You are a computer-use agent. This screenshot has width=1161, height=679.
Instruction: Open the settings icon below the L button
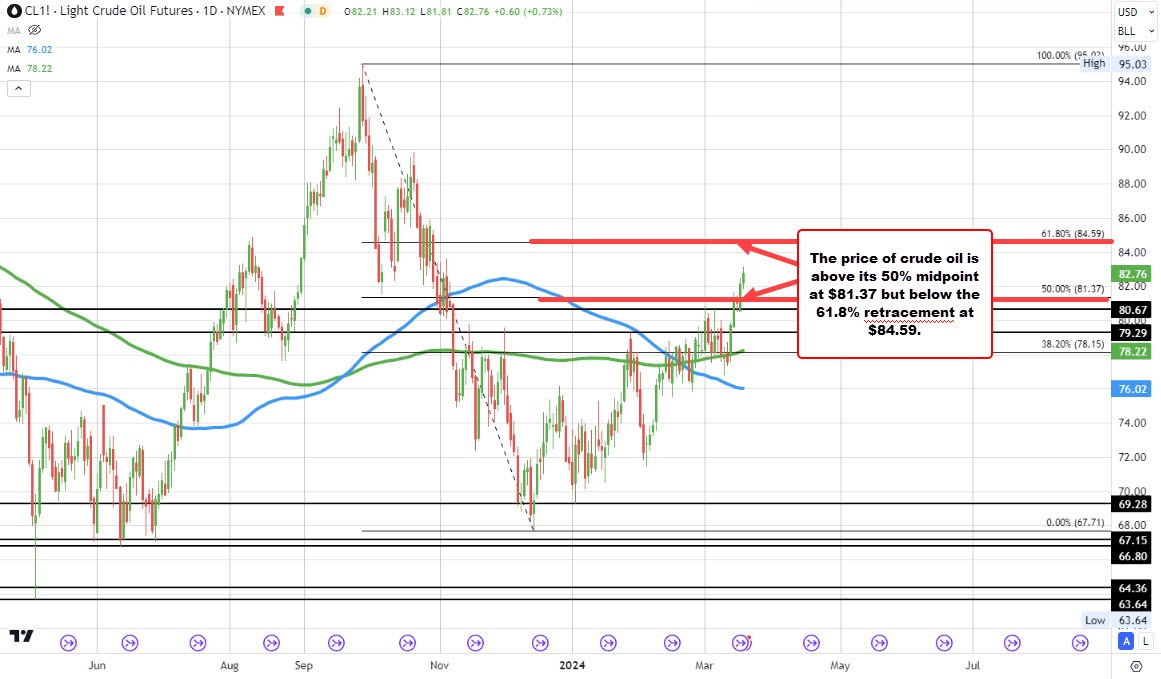click(1136, 666)
